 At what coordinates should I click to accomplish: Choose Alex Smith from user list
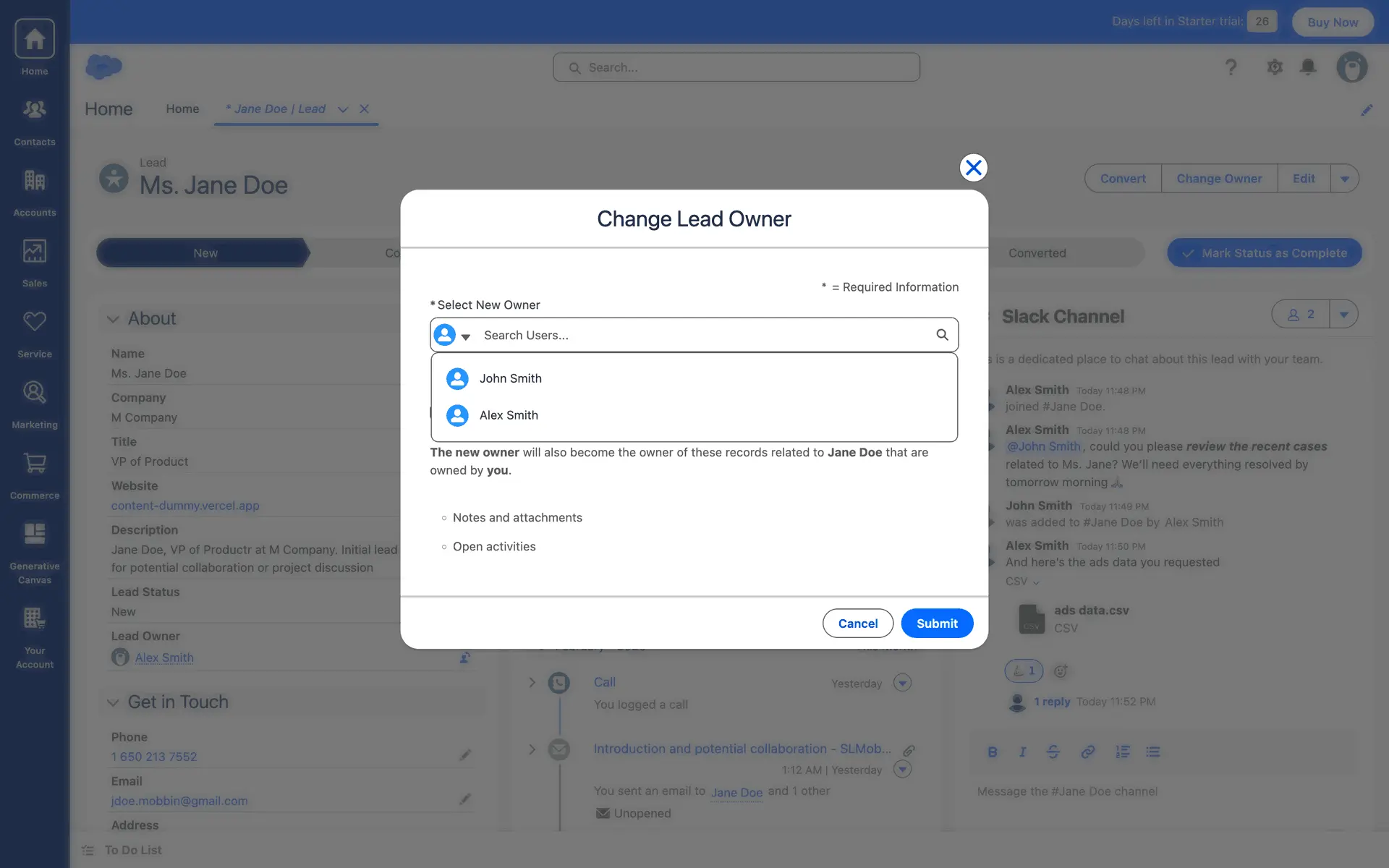coord(509,415)
